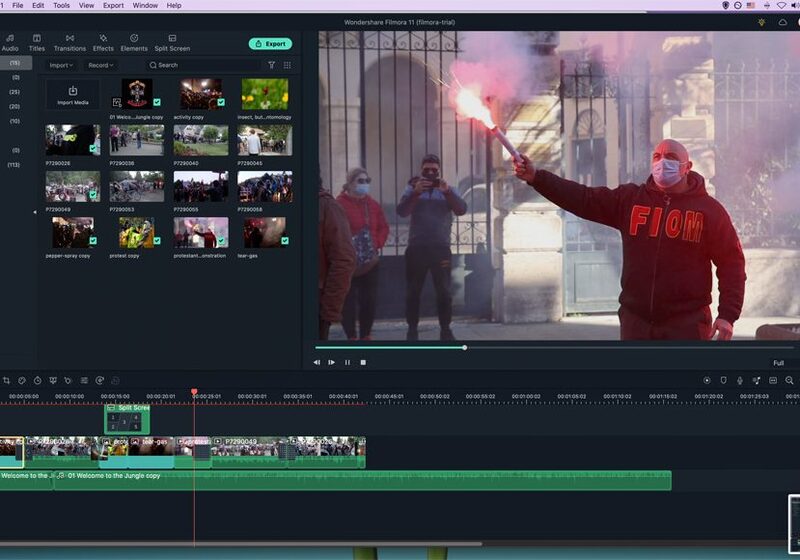Expand the Import dropdown
The height and width of the screenshot is (560, 800).
[61, 65]
